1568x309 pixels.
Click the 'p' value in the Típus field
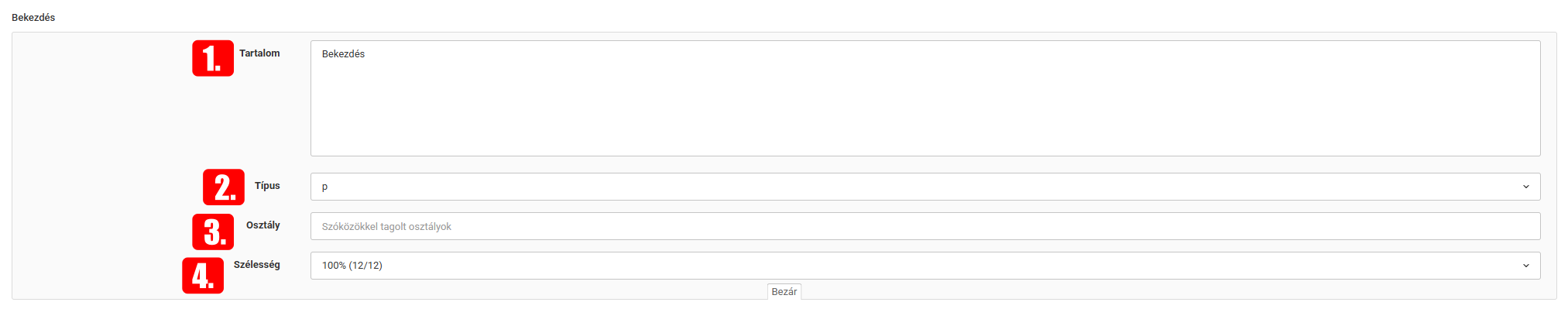[x=324, y=187]
